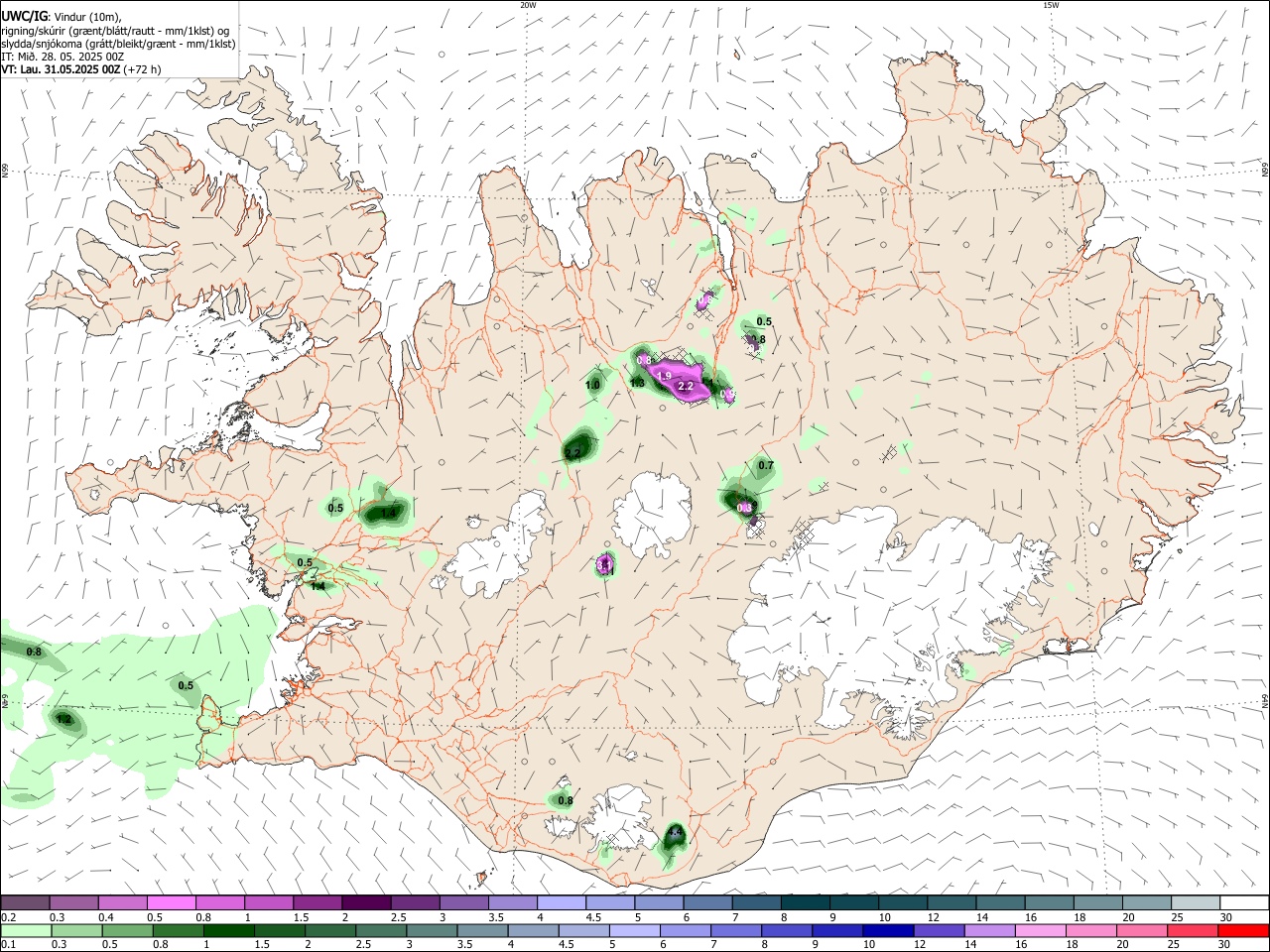Click the '0.7' precipitation value label
1270x952 pixels.
click(x=766, y=465)
